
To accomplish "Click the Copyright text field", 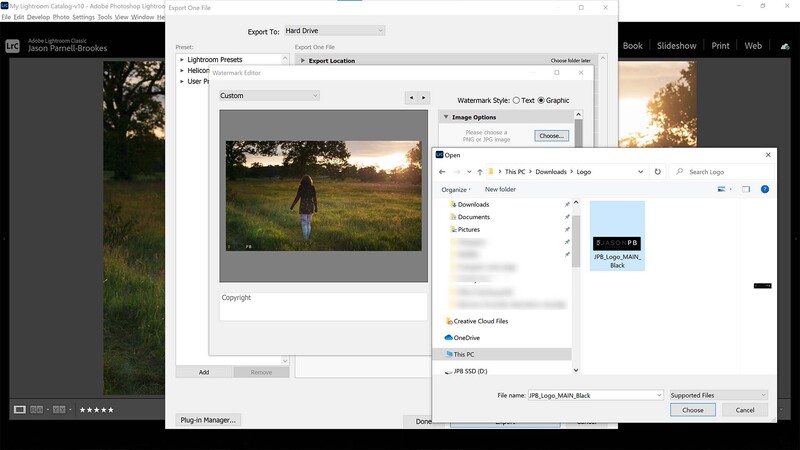I will (323, 306).
